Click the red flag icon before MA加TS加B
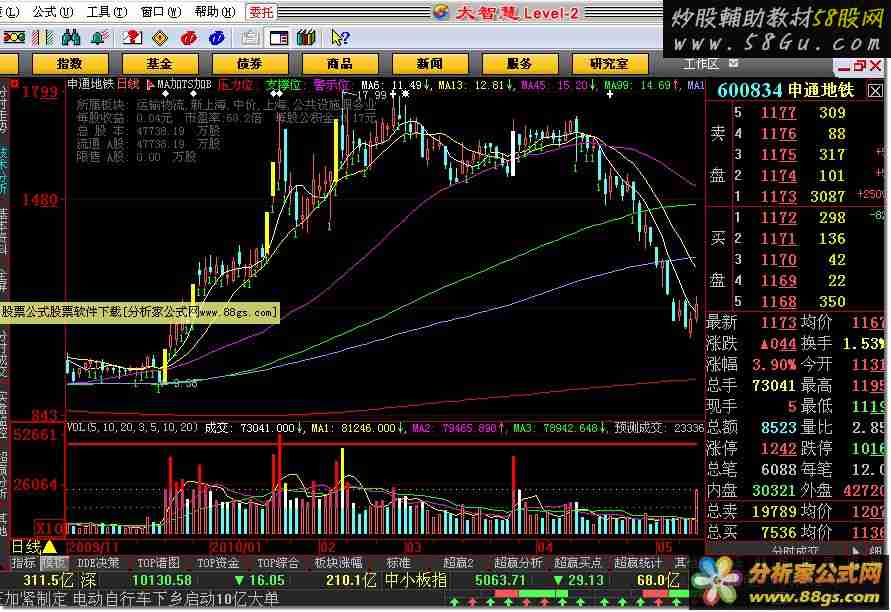 click(x=150, y=85)
